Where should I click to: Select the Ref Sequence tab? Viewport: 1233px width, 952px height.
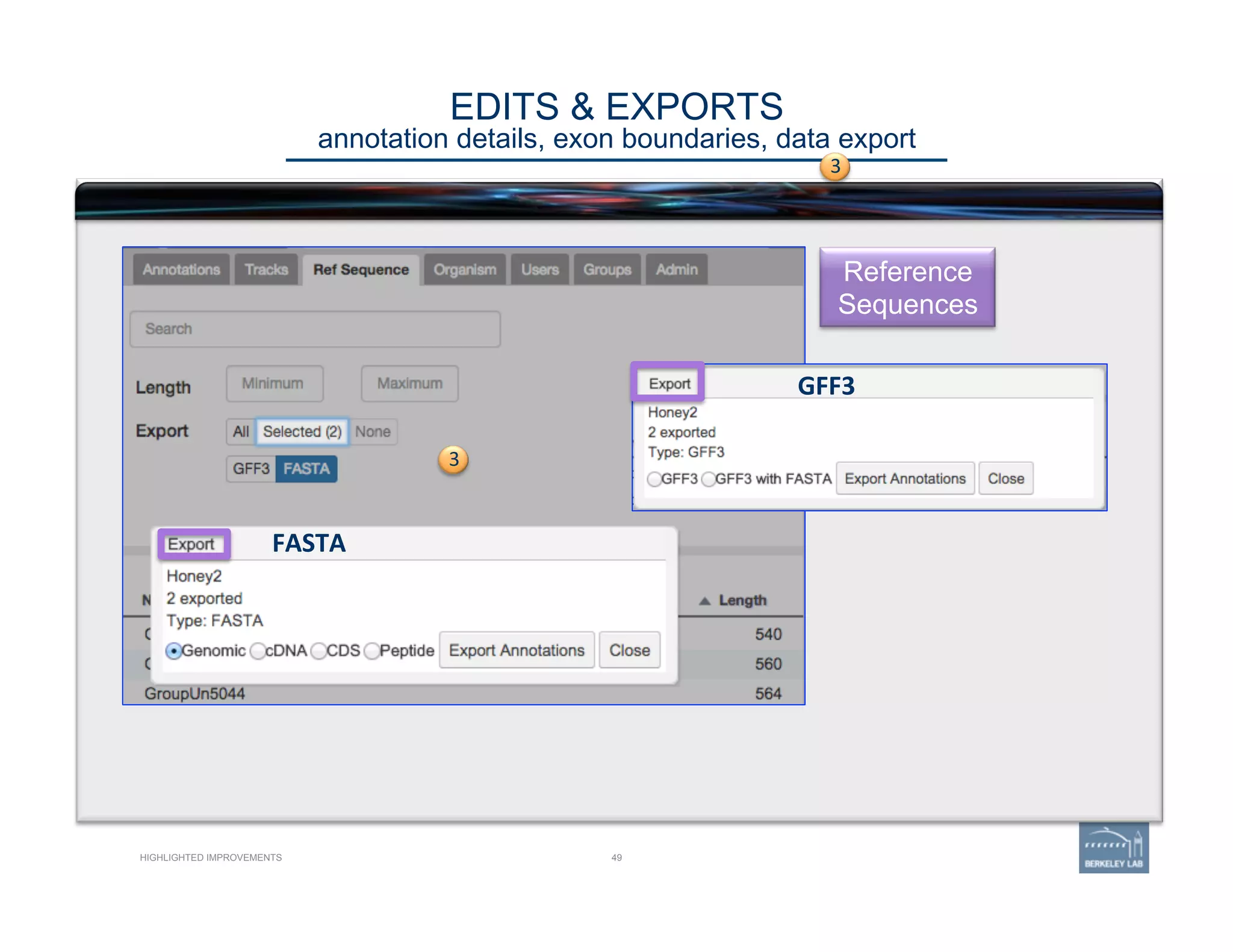click(361, 270)
